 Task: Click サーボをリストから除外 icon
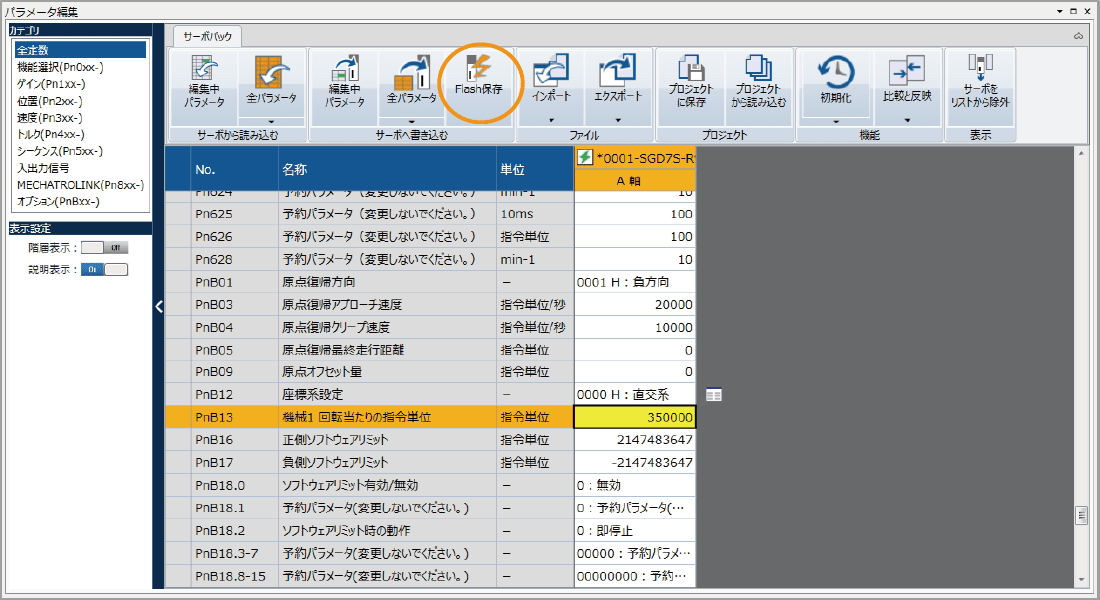tap(980, 80)
